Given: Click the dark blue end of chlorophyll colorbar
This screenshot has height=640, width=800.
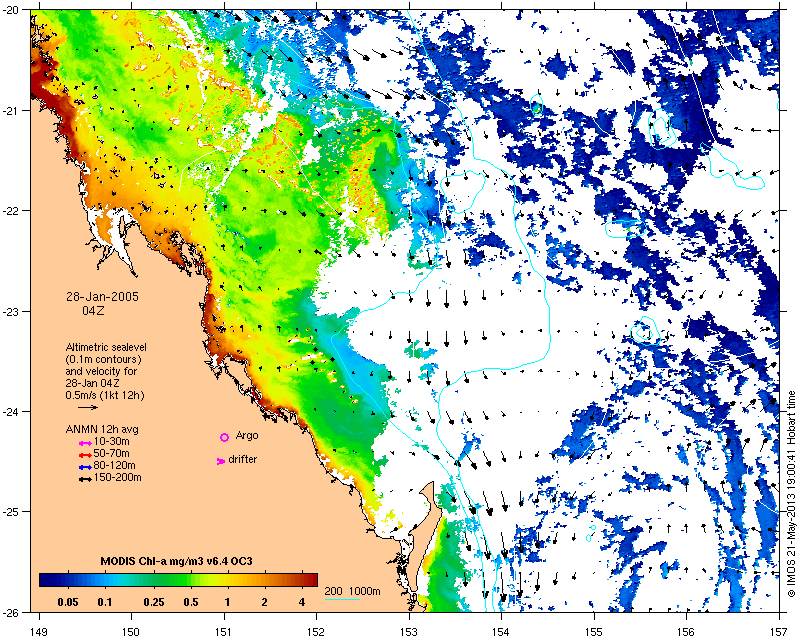Looking at the screenshot, I should 45,580.
